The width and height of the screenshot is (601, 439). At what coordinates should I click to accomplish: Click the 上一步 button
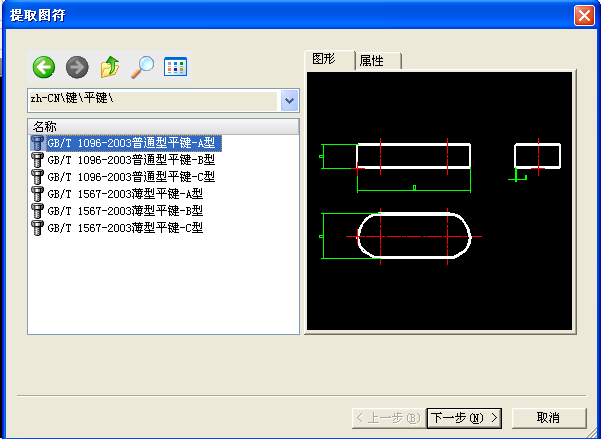coord(387,417)
